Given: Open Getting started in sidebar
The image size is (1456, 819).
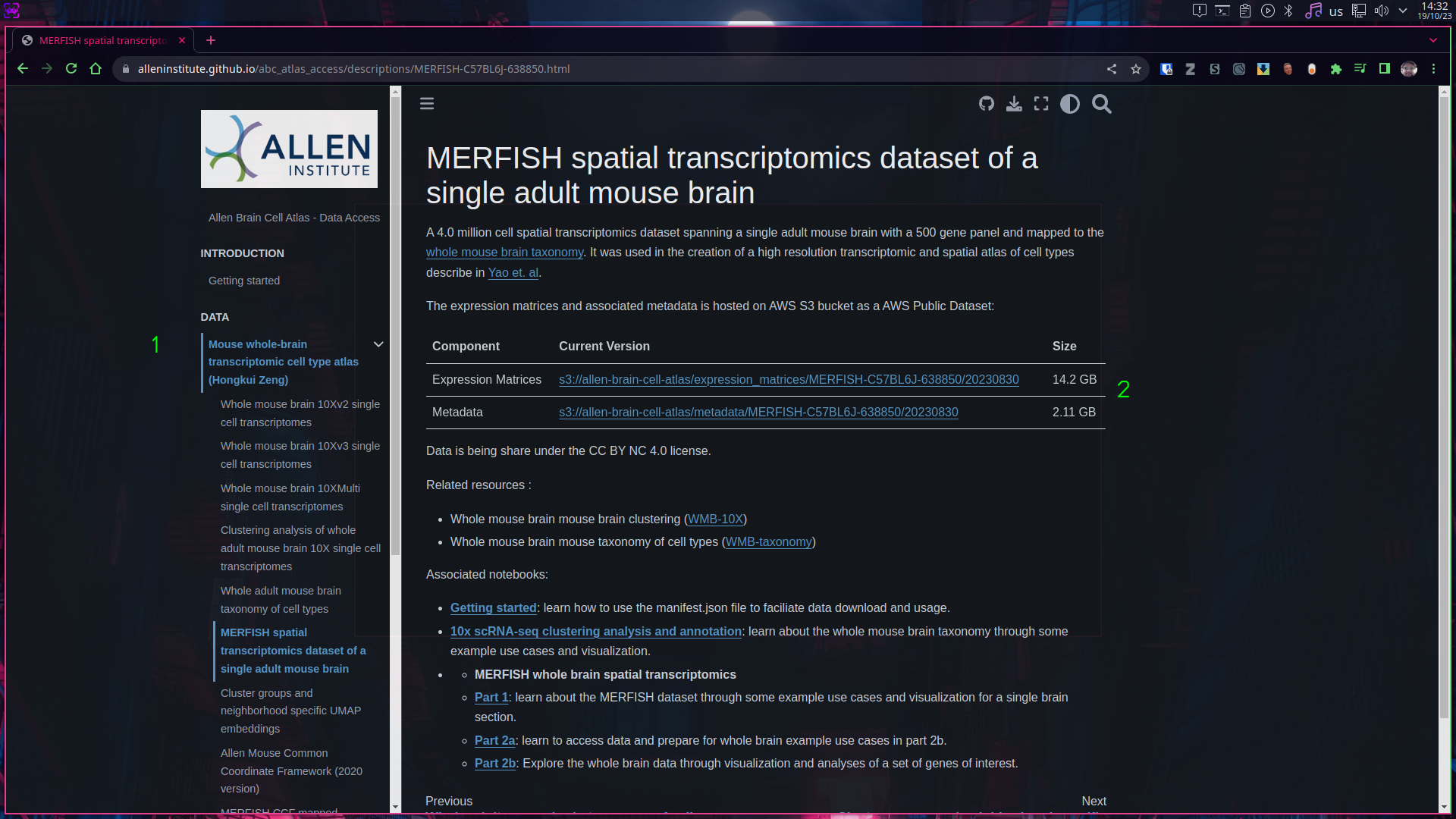Looking at the screenshot, I should (x=243, y=281).
